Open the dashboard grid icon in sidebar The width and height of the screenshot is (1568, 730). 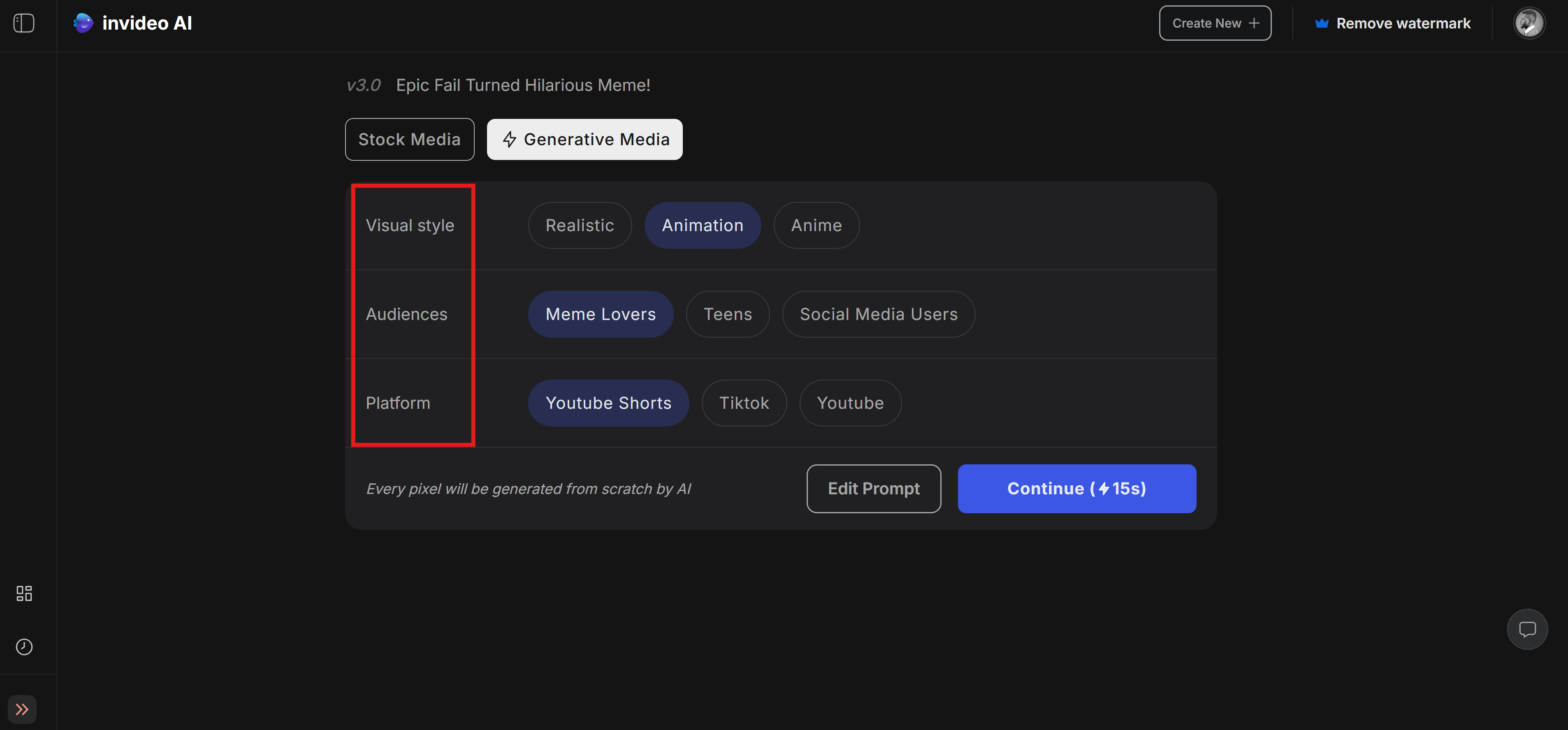(x=24, y=593)
